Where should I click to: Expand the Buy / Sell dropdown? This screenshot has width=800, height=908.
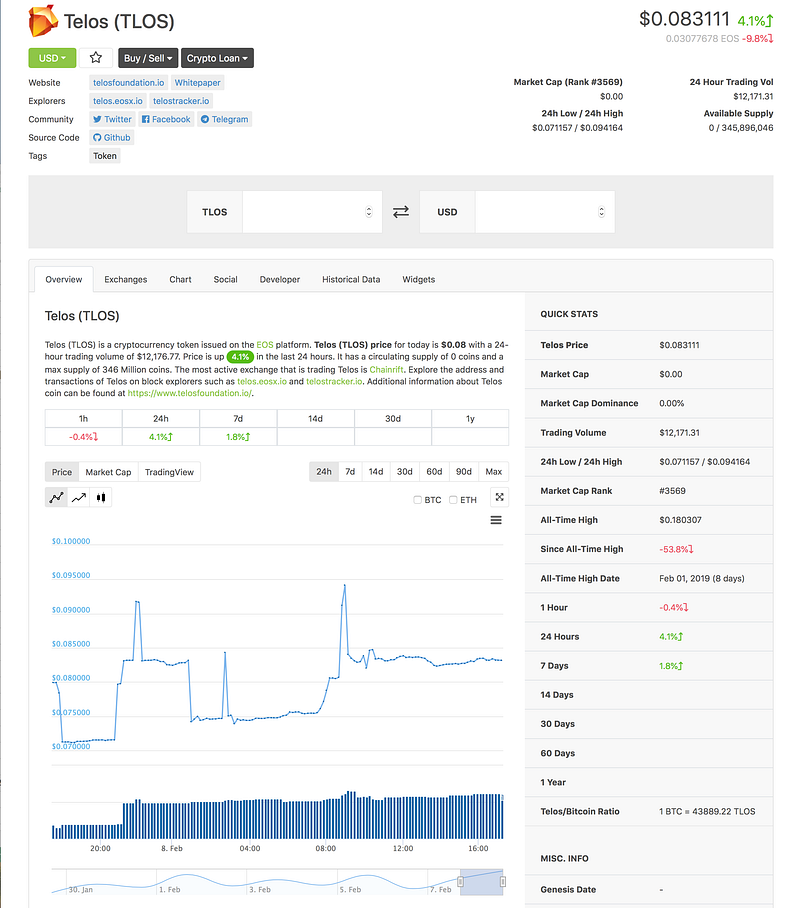click(148, 58)
